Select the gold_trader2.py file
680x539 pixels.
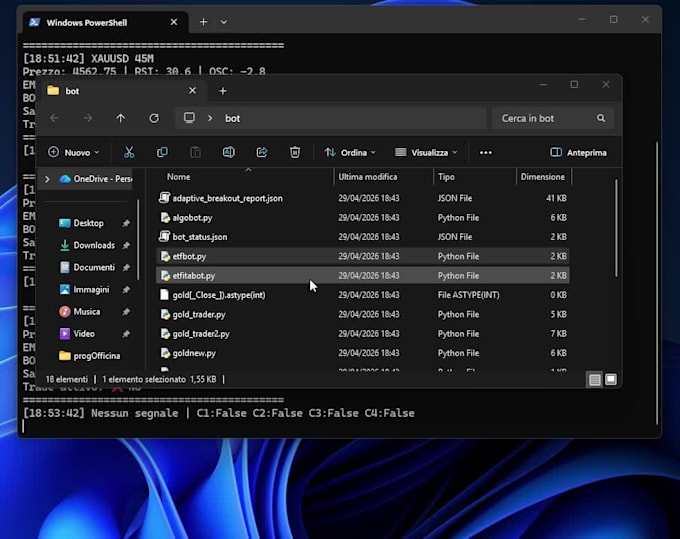tap(363, 333)
